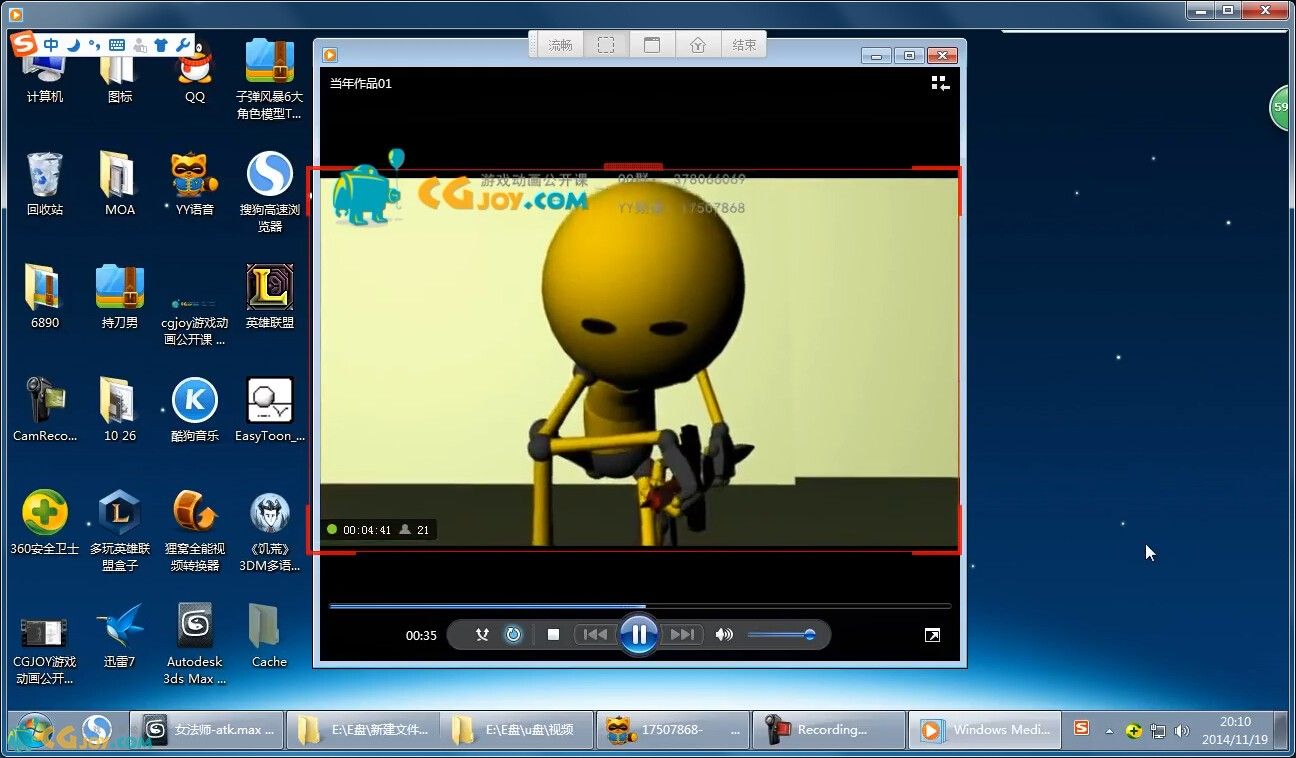The width and height of the screenshot is (1296, 758).
Task: Toggle repeat mode in Media Player
Action: [x=513, y=635]
